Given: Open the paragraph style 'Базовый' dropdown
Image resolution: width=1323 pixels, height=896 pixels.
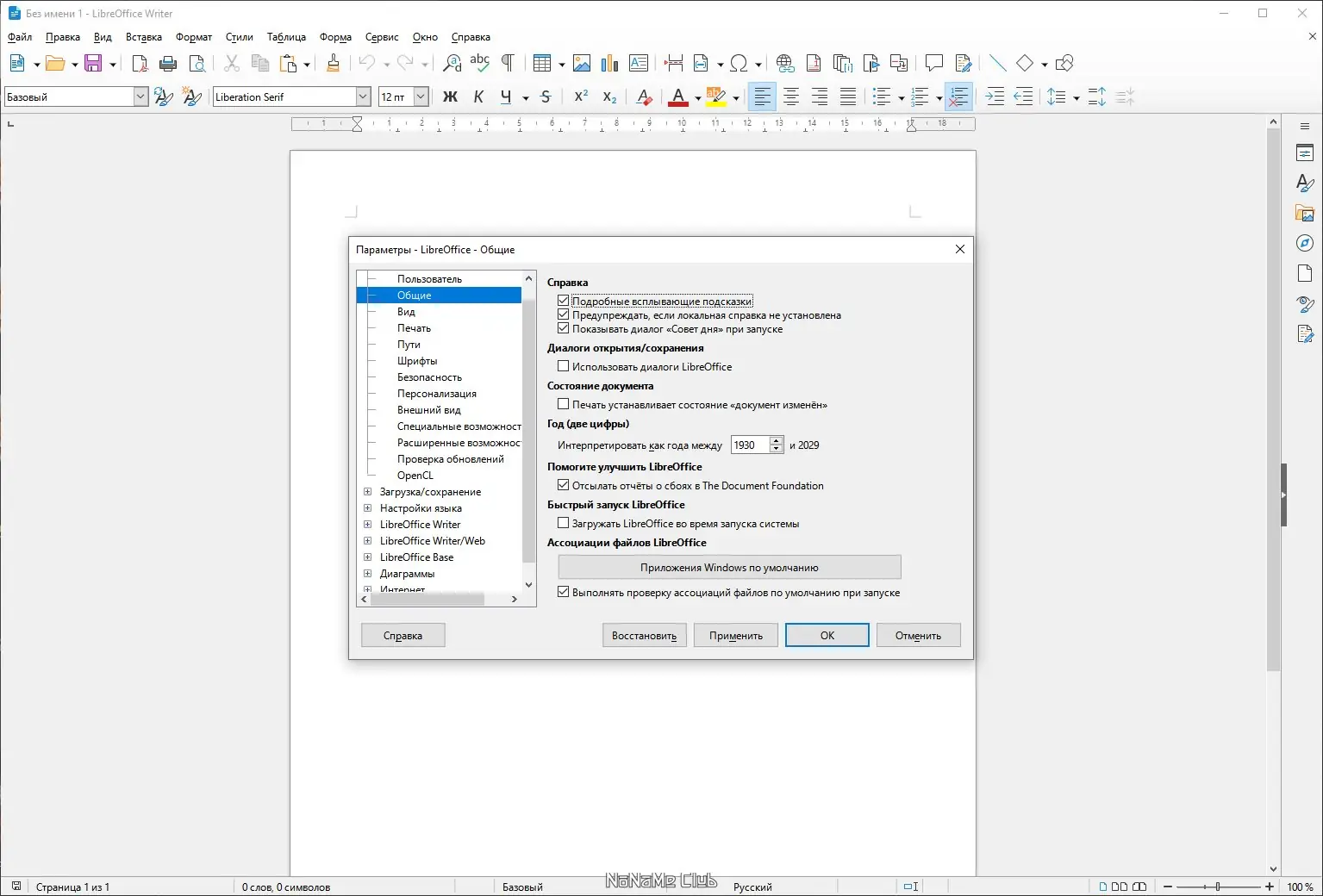Looking at the screenshot, I should point(140,97).
